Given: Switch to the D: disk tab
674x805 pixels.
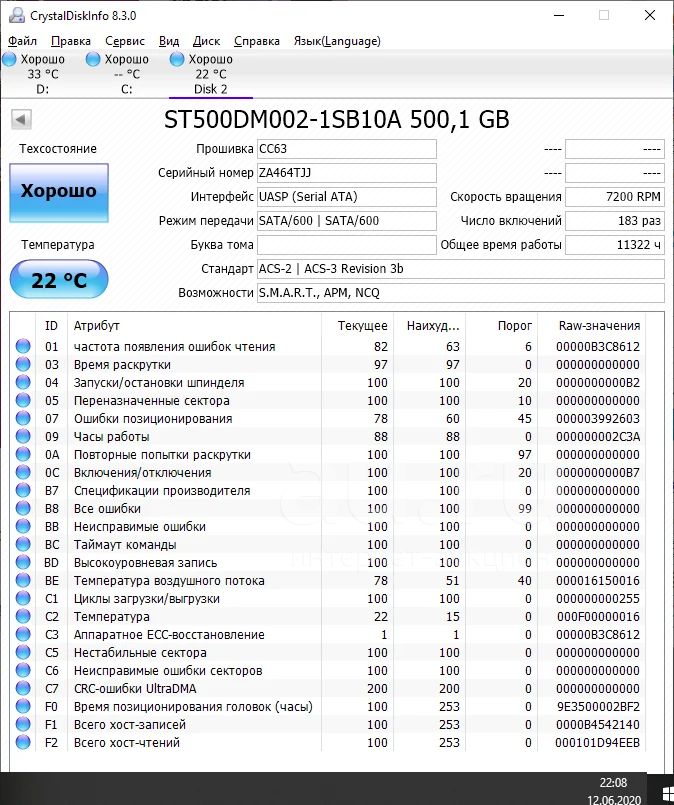Looking at the screenshot, I should (43, 74).
